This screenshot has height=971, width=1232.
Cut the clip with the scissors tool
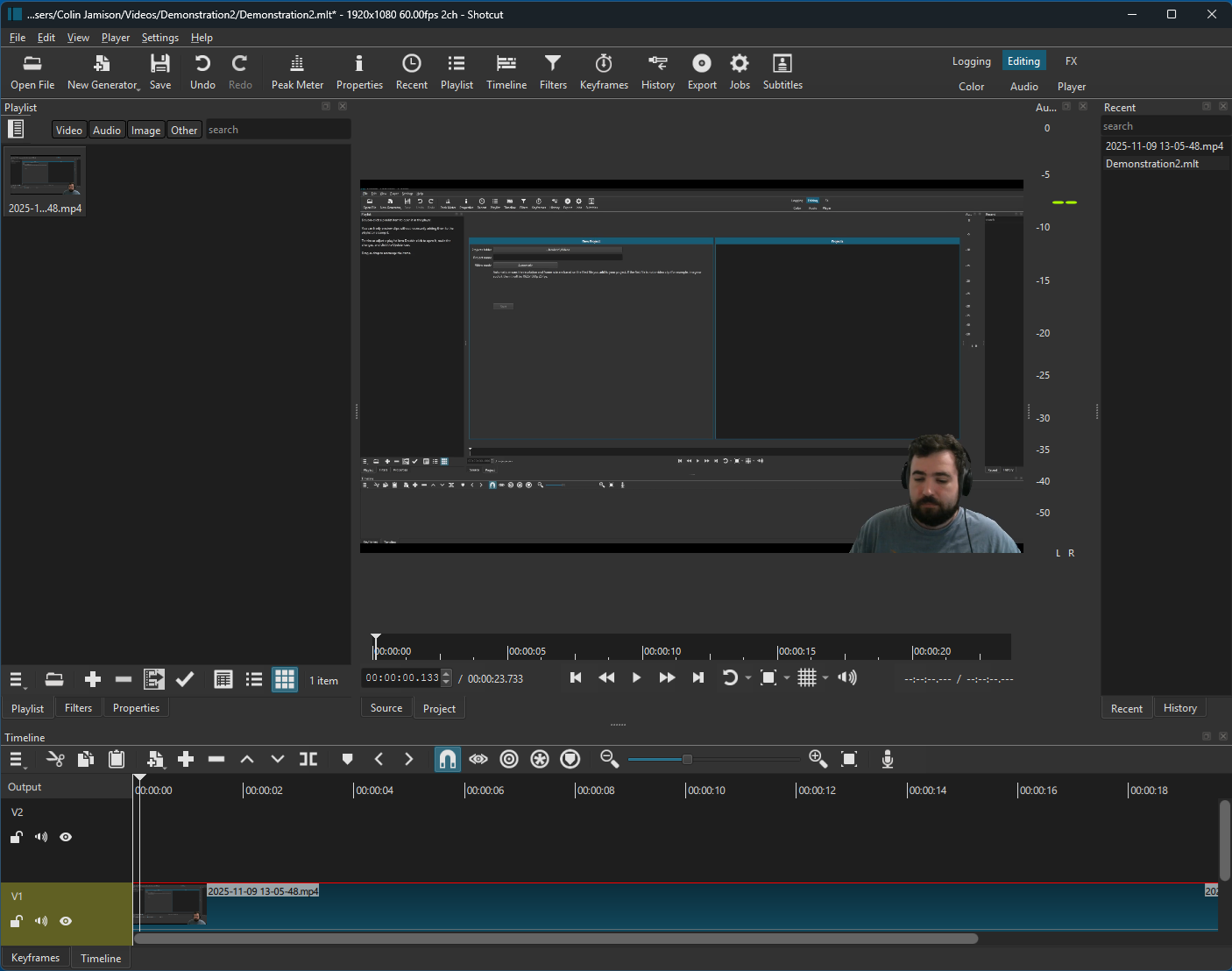click(55, 759)
